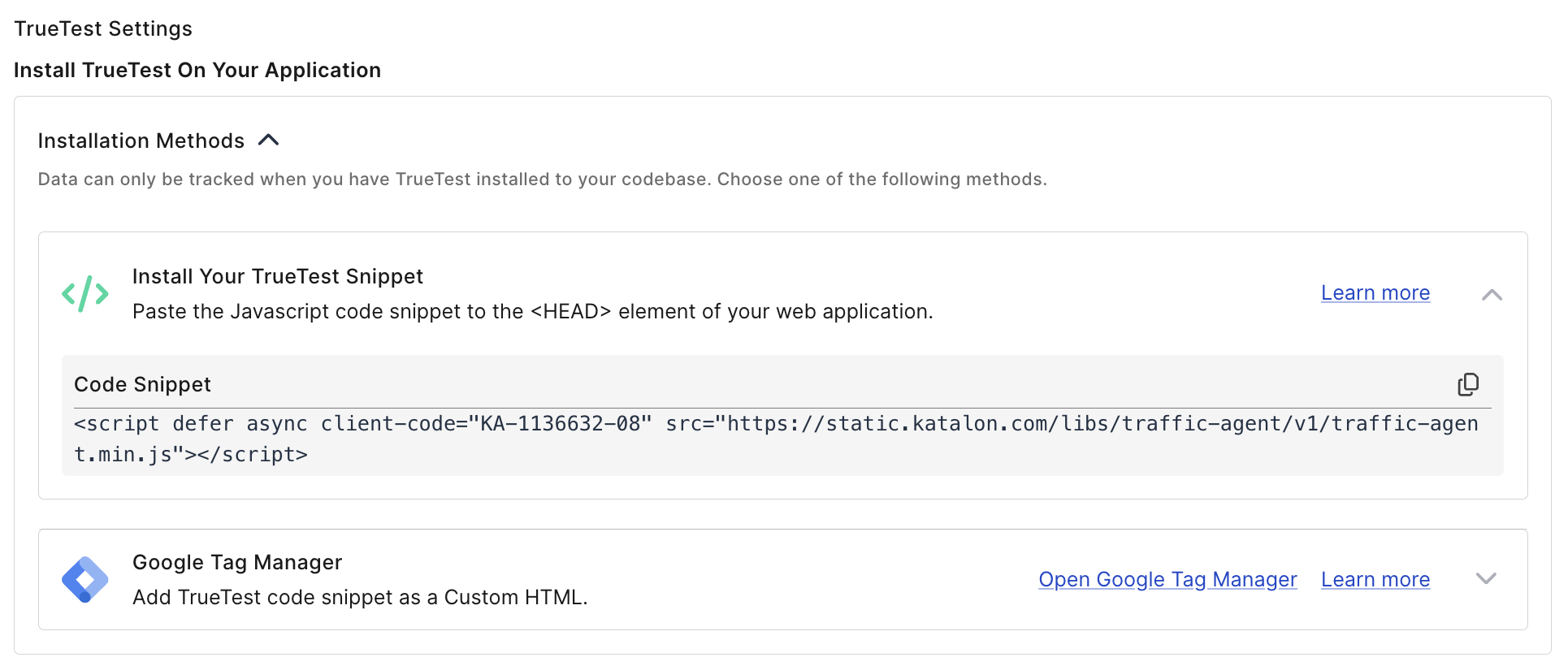The width and height of the screenshot is (1568, 666).
Task: Click the Install Your TrueTest Snippet heading
Action: tap(278, 276)
